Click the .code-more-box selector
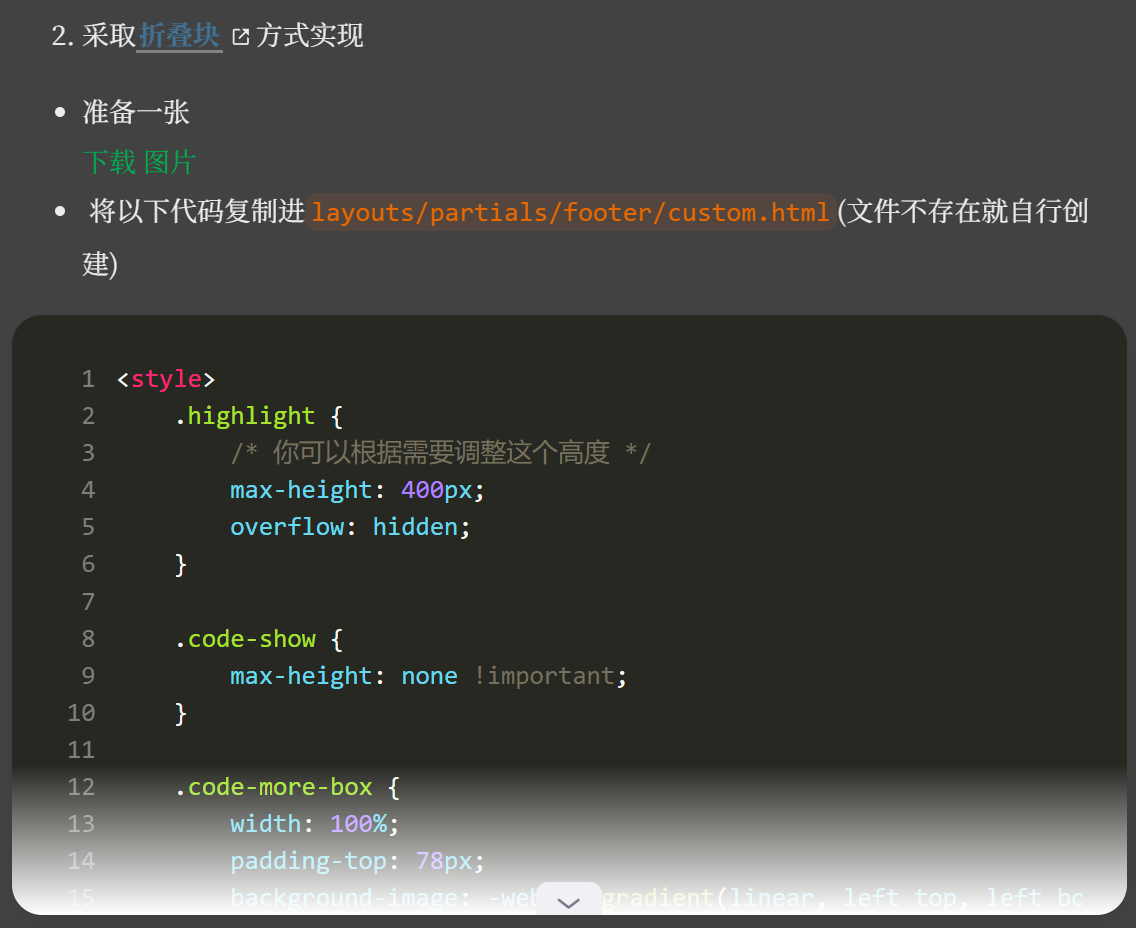 point(274,787)
